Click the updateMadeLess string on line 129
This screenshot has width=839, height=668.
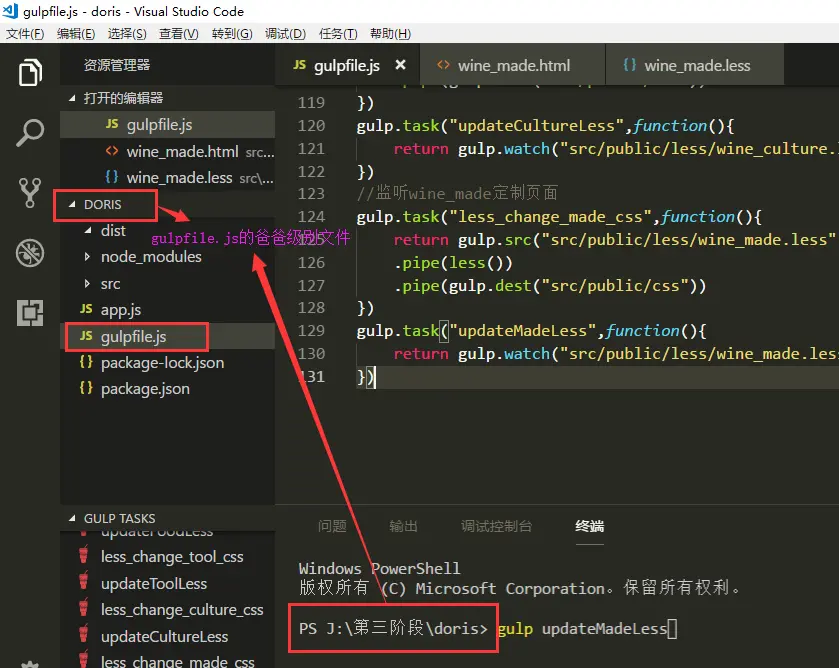522,331
